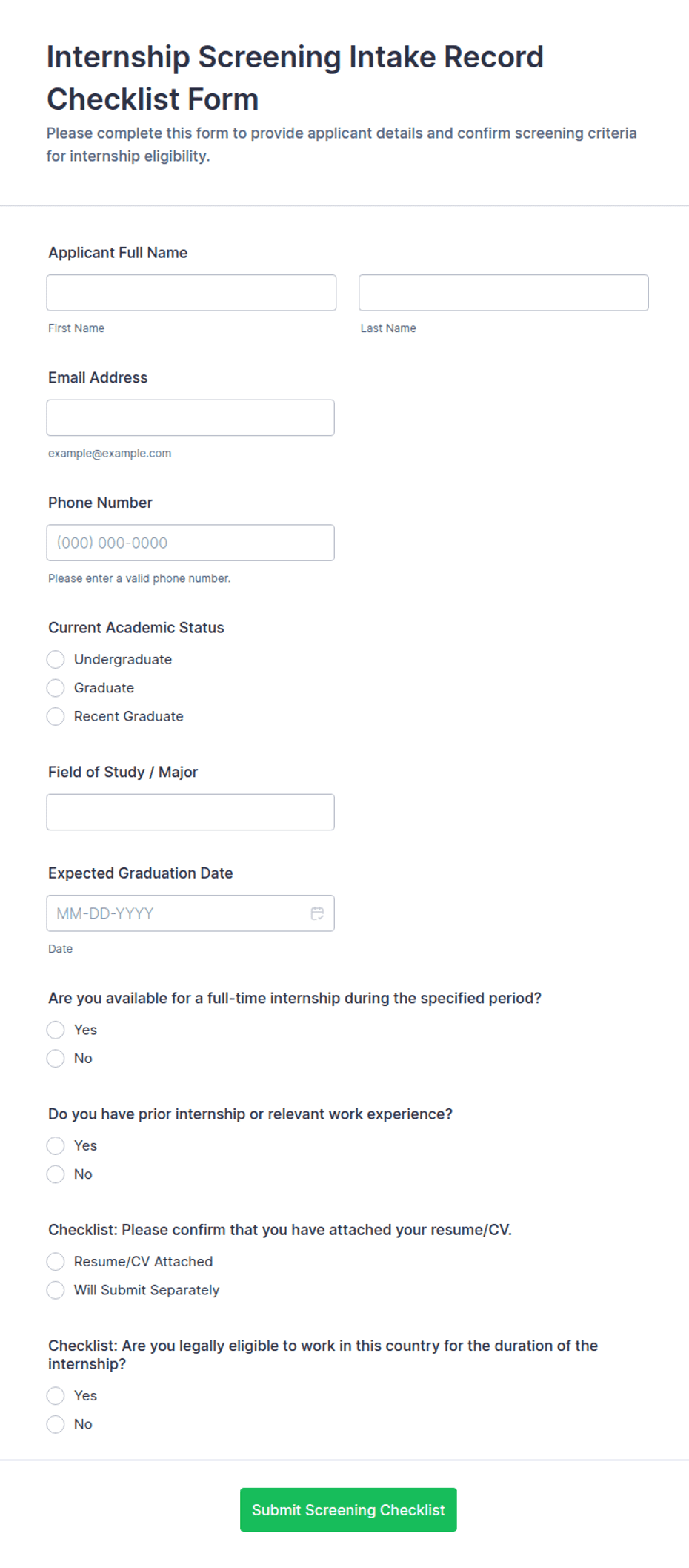Focus the Last Name text box
689x1568 pixels.
tap(504, 293)
